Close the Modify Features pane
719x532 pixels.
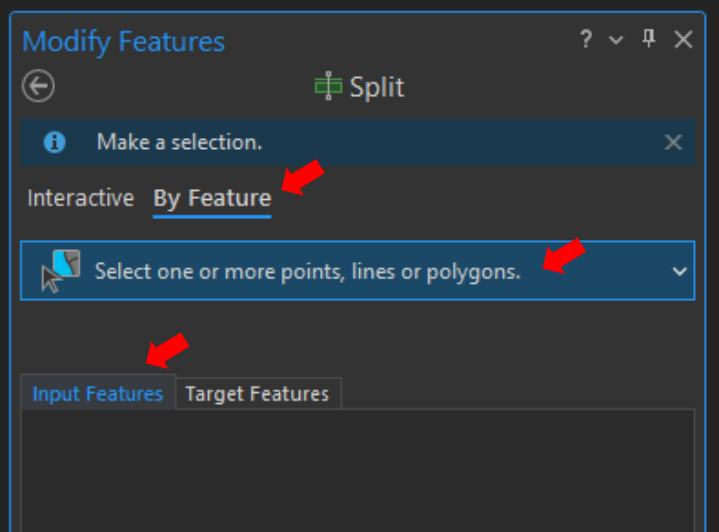point(683,39)
